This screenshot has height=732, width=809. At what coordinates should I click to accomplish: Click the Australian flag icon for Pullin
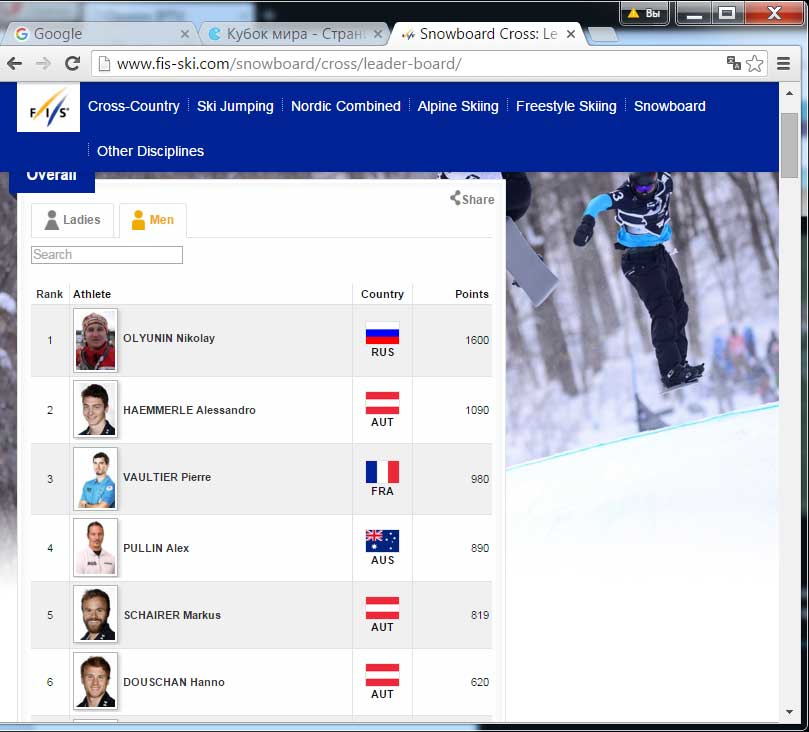pos(382,541)
